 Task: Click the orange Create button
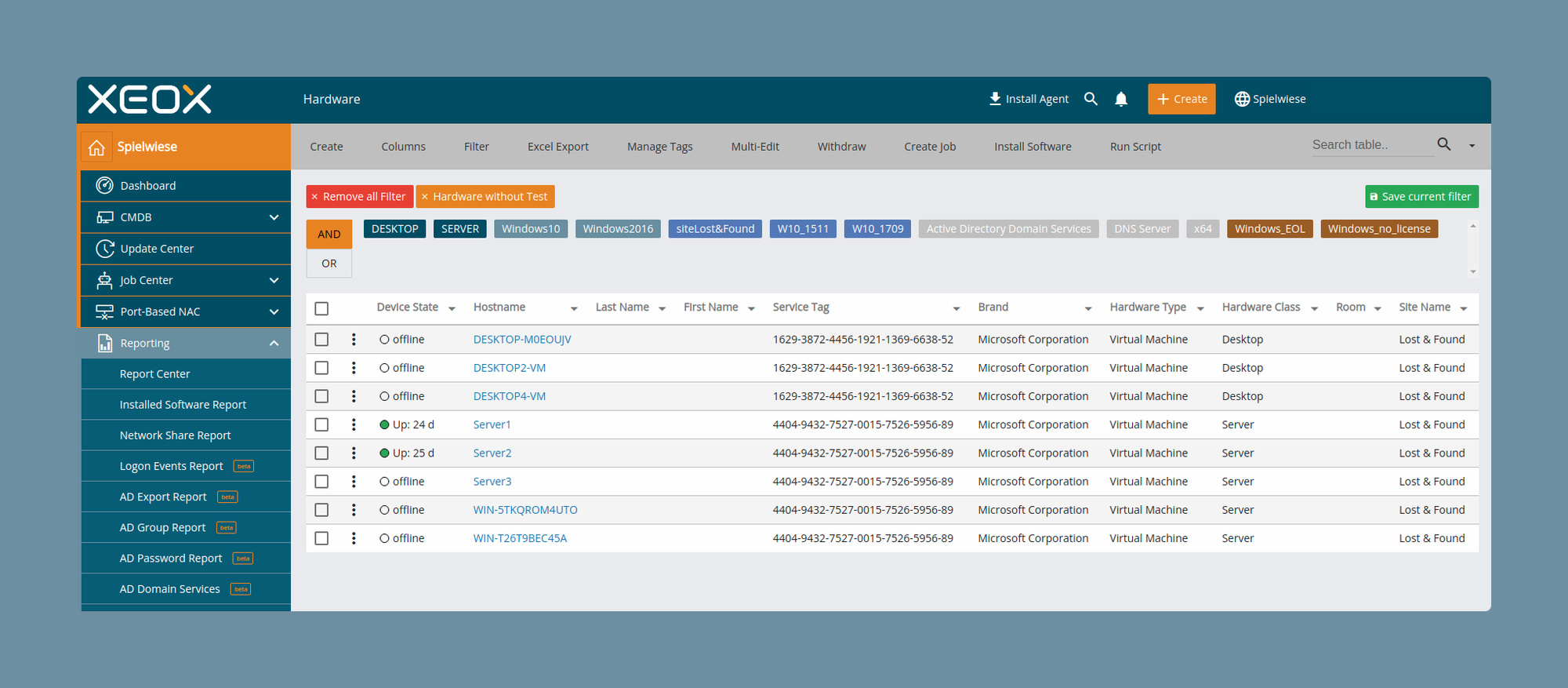point(1181,99)
